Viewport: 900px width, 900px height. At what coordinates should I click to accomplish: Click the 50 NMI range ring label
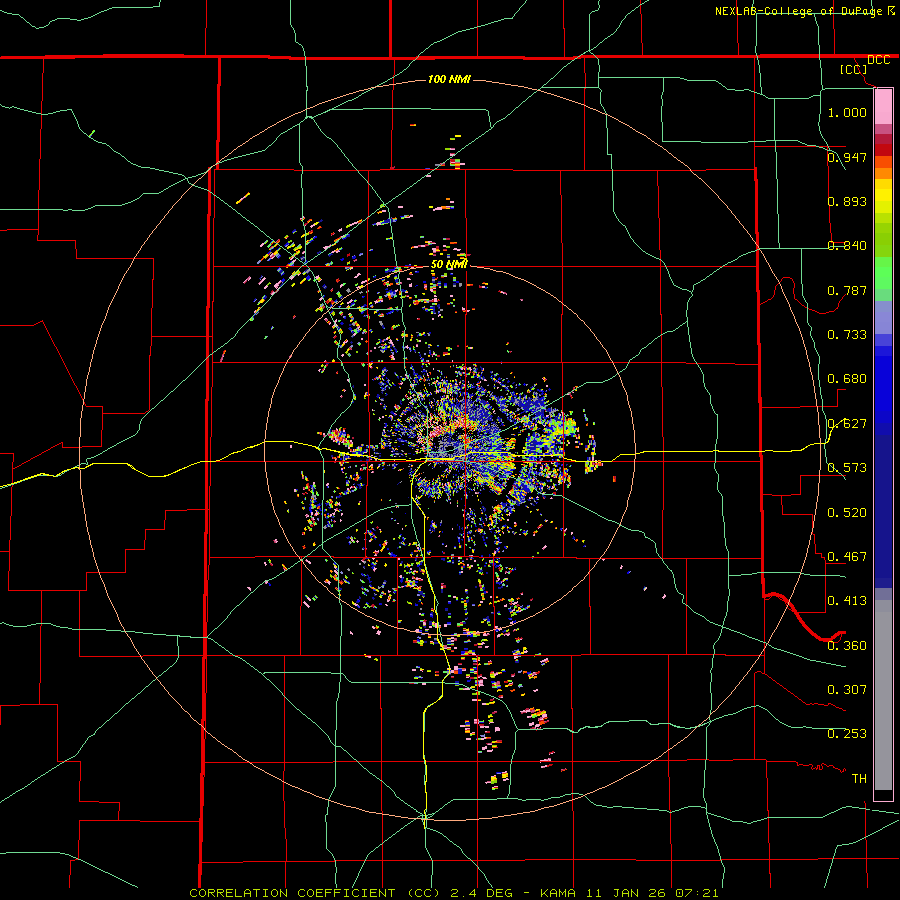point(449,264)
